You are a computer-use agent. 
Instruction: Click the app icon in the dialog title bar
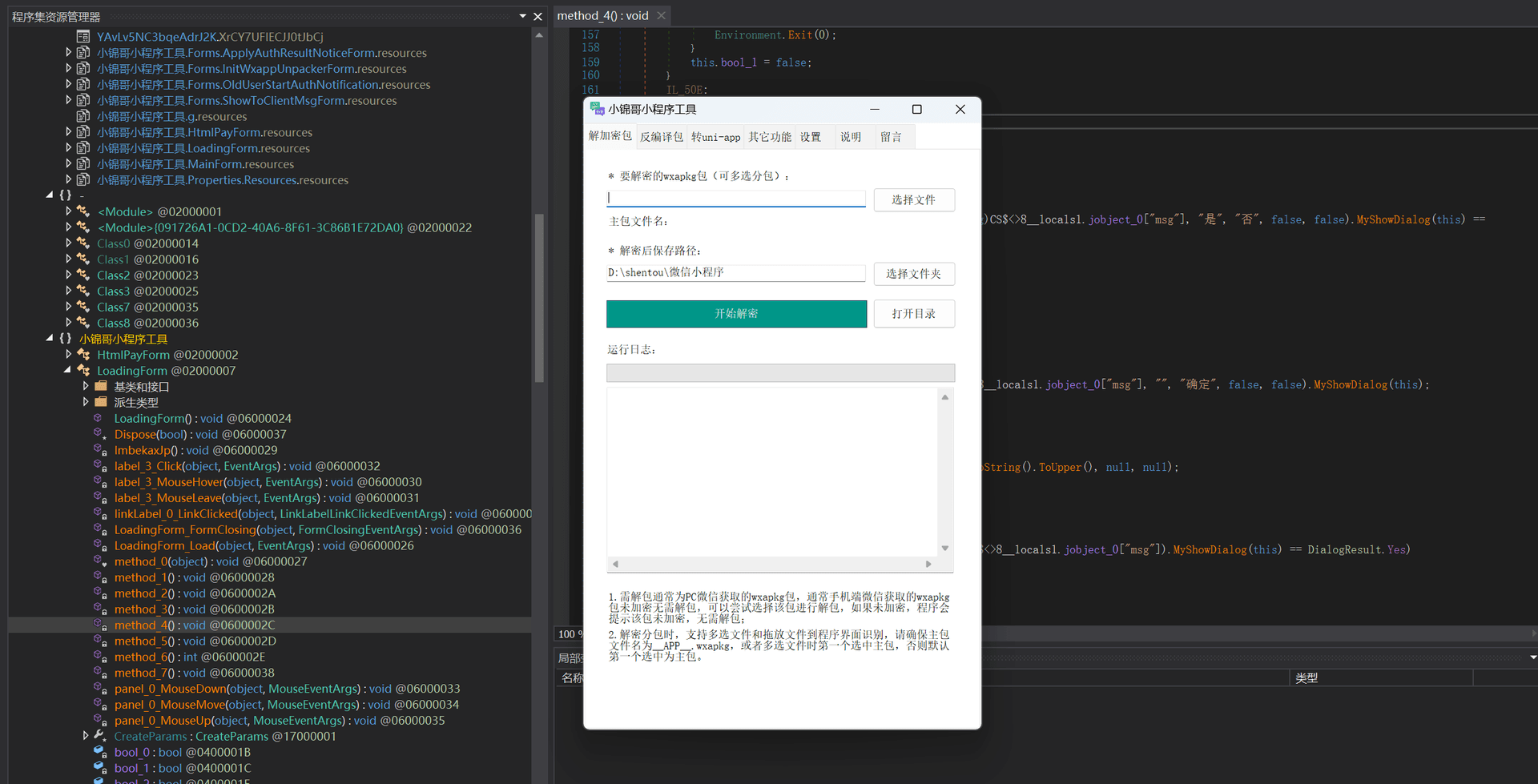point(597,109)
